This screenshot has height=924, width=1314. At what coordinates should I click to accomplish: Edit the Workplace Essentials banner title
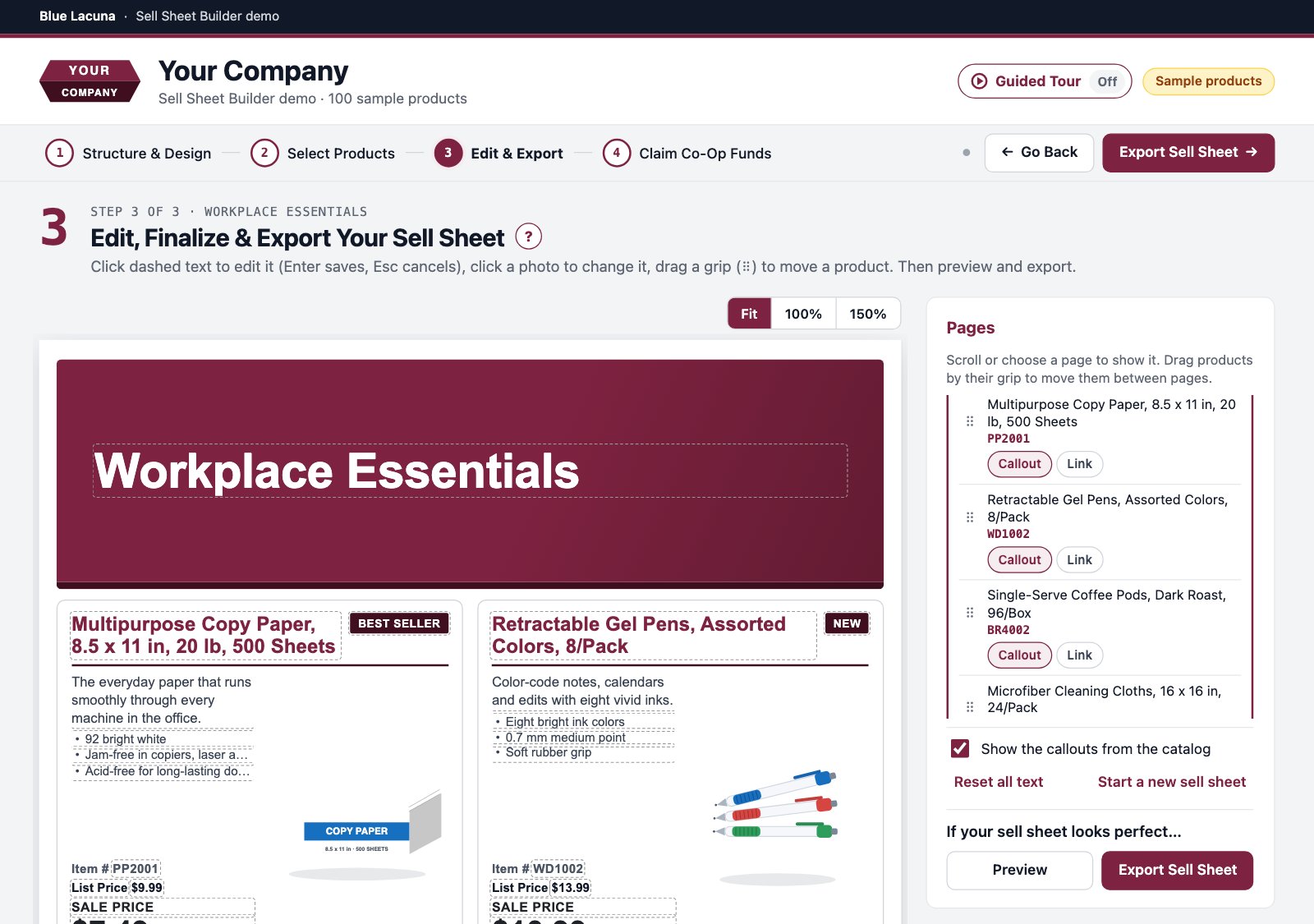(x=470, y=471)
